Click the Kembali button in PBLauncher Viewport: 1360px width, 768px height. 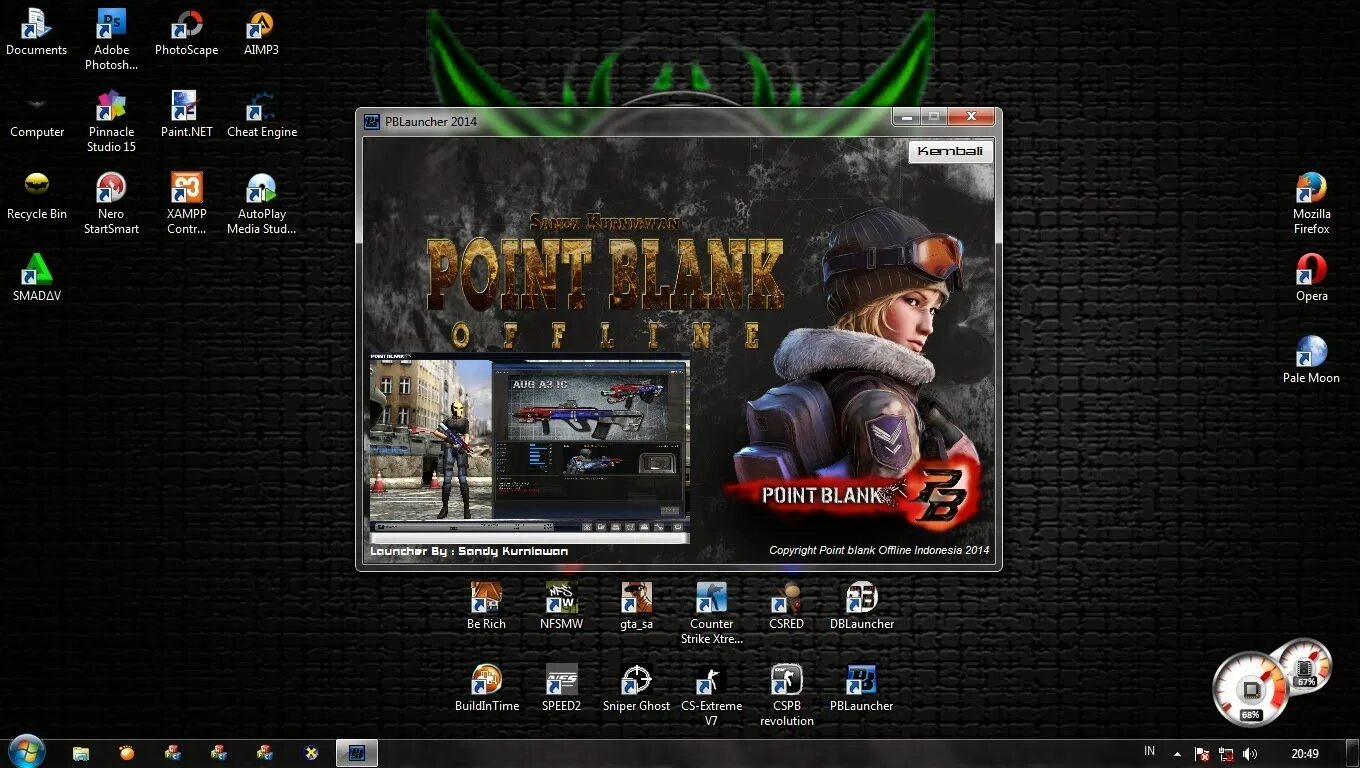pos(949,152)
